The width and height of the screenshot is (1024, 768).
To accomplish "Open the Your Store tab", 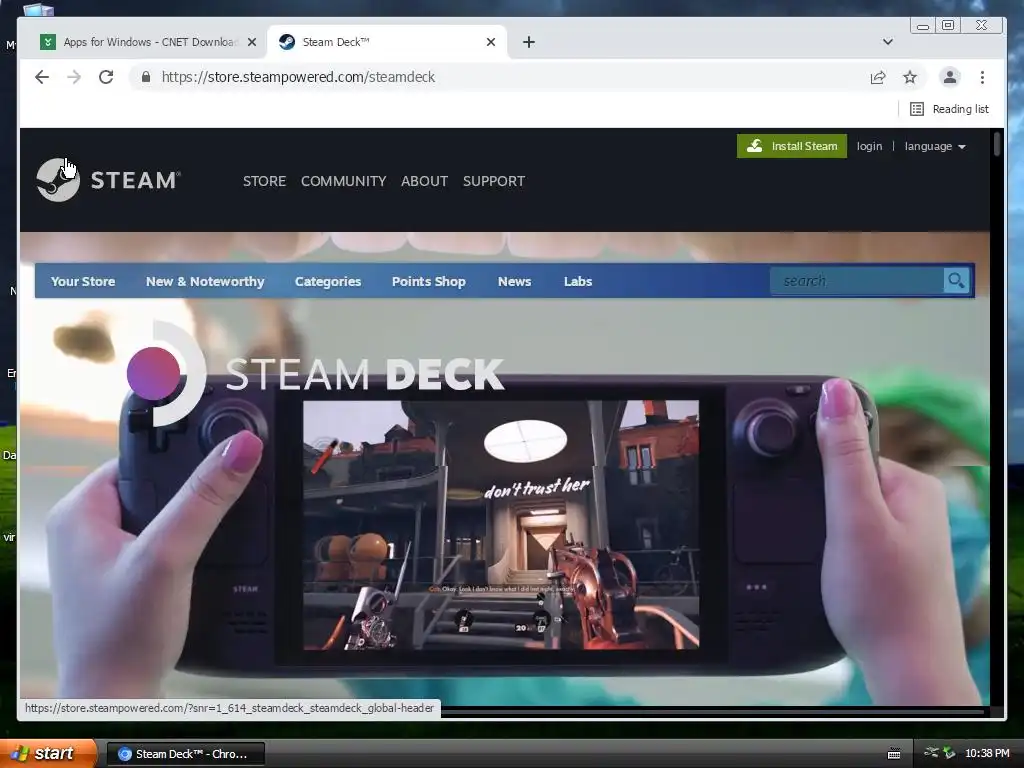I will [83, 281].
